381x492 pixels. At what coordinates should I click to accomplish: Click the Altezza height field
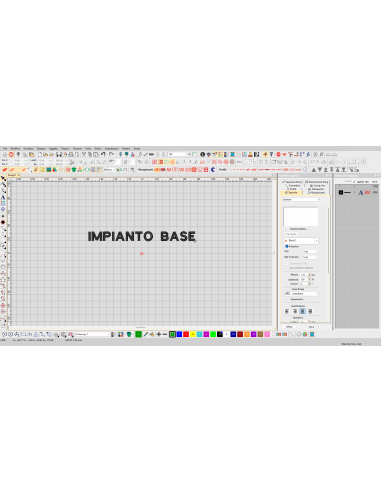303,275
